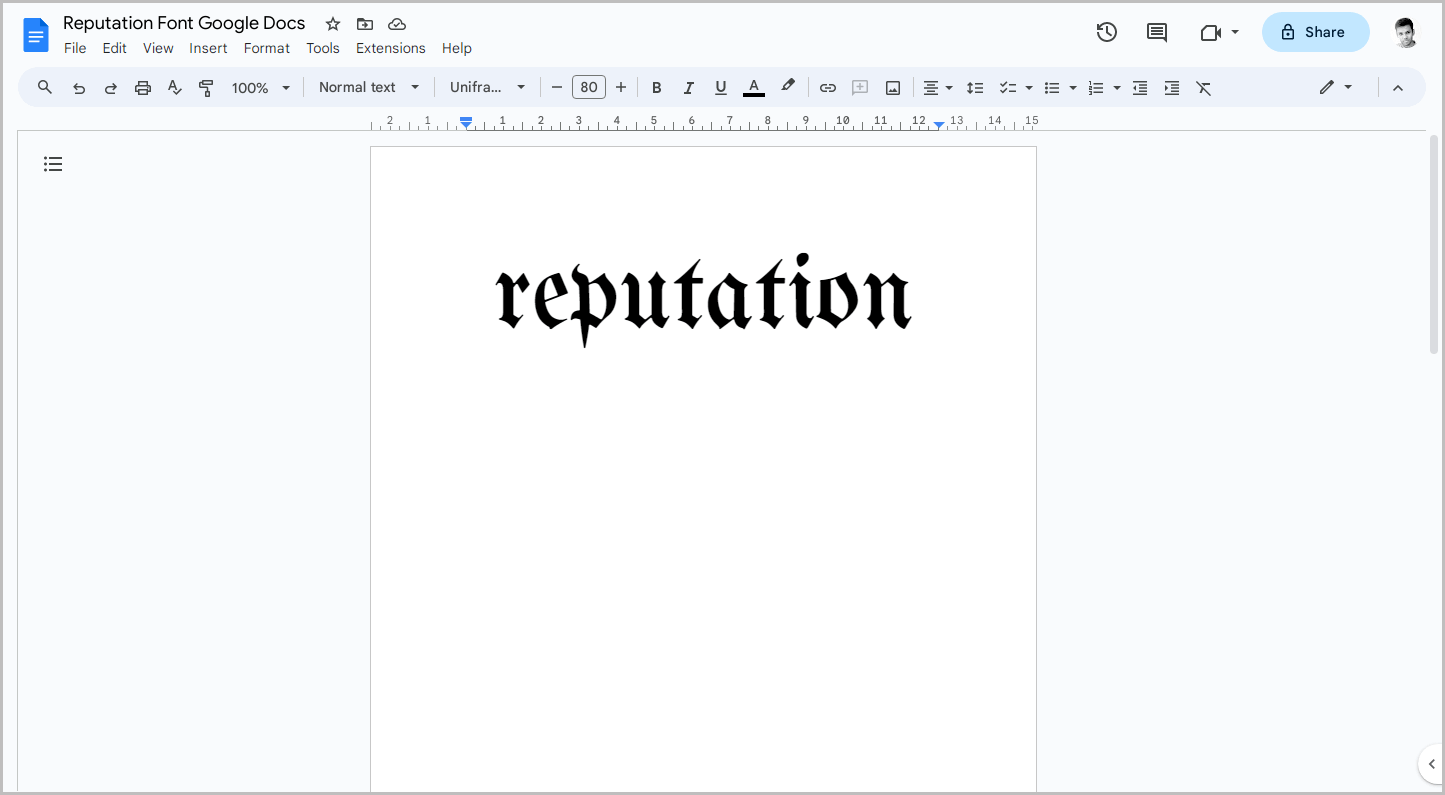Open the Format menu
Image resolution: width=1445 pixels, height=795 pixels.
(266, 48)
